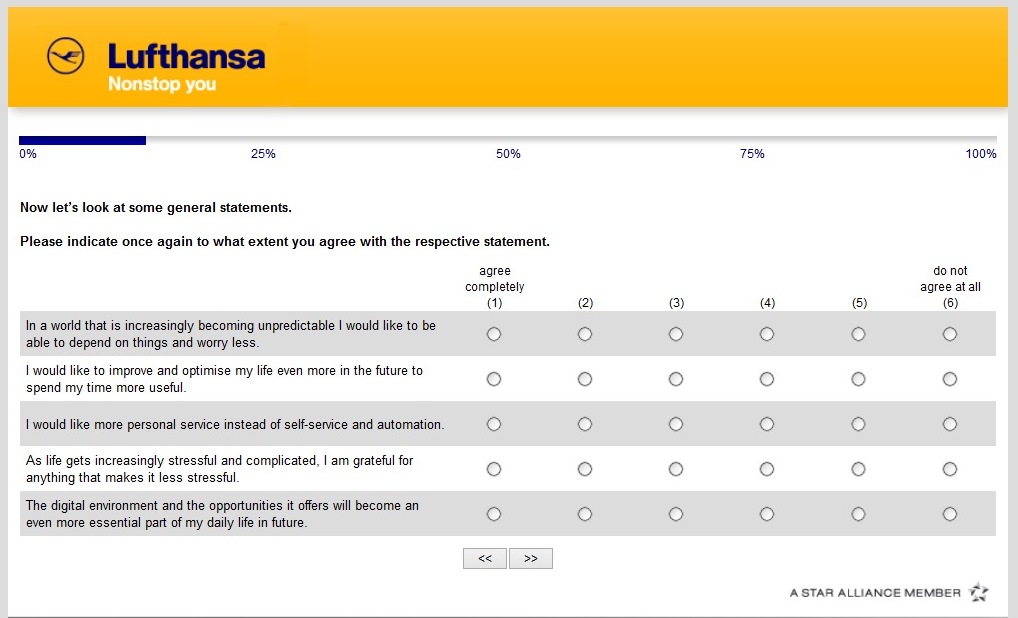Select option (2) for stressful life statement
The image size is (1018, 618).
coord(585,469)
